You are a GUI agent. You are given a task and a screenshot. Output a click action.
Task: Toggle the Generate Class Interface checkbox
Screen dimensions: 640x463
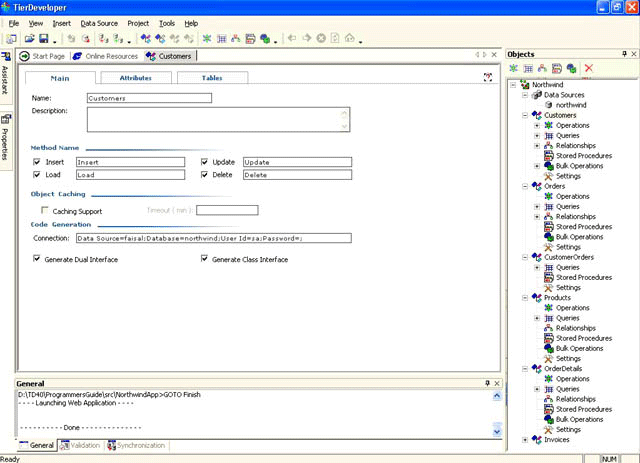(x=205, y=259)
